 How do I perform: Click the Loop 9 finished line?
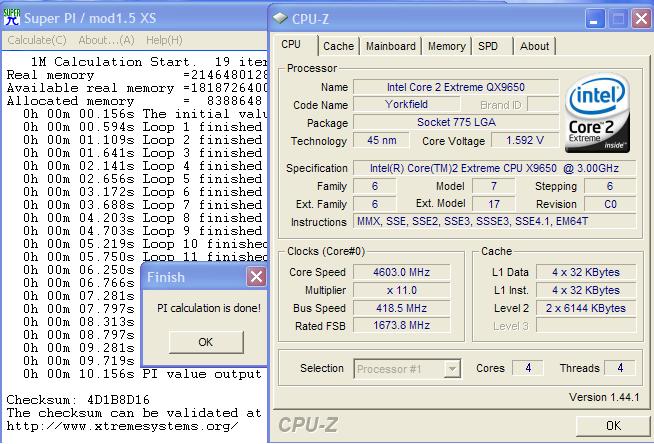tap(143, 231)
